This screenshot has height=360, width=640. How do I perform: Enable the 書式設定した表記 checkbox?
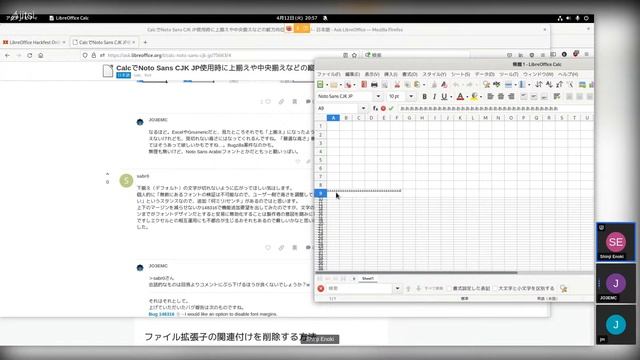[x=449, y=289]
